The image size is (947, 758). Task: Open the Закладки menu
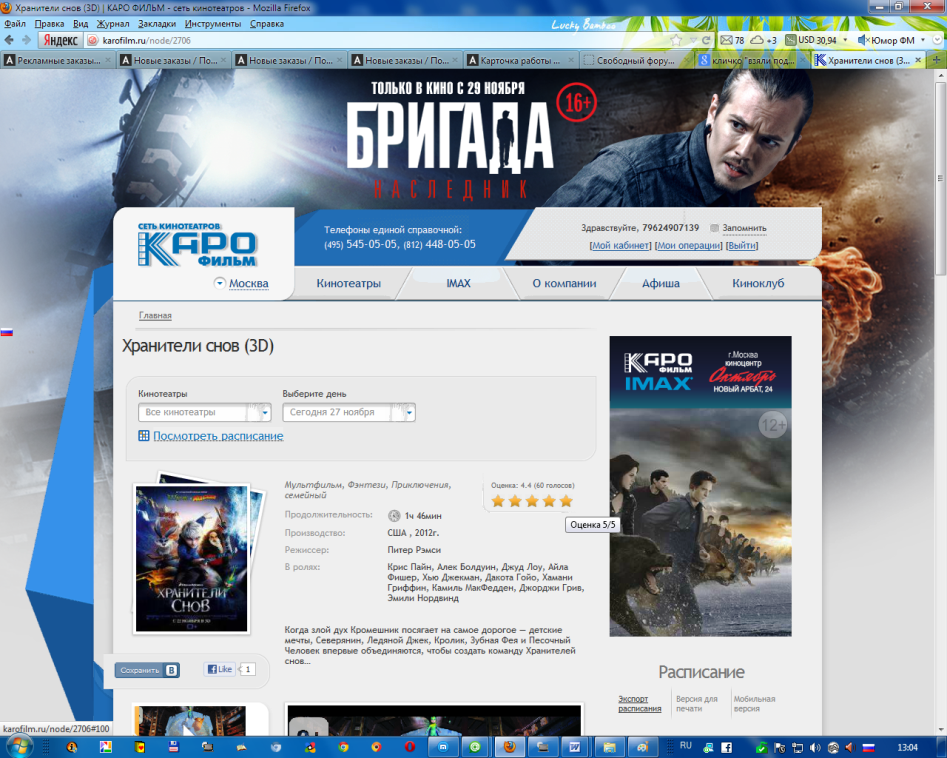coord(157,24)
